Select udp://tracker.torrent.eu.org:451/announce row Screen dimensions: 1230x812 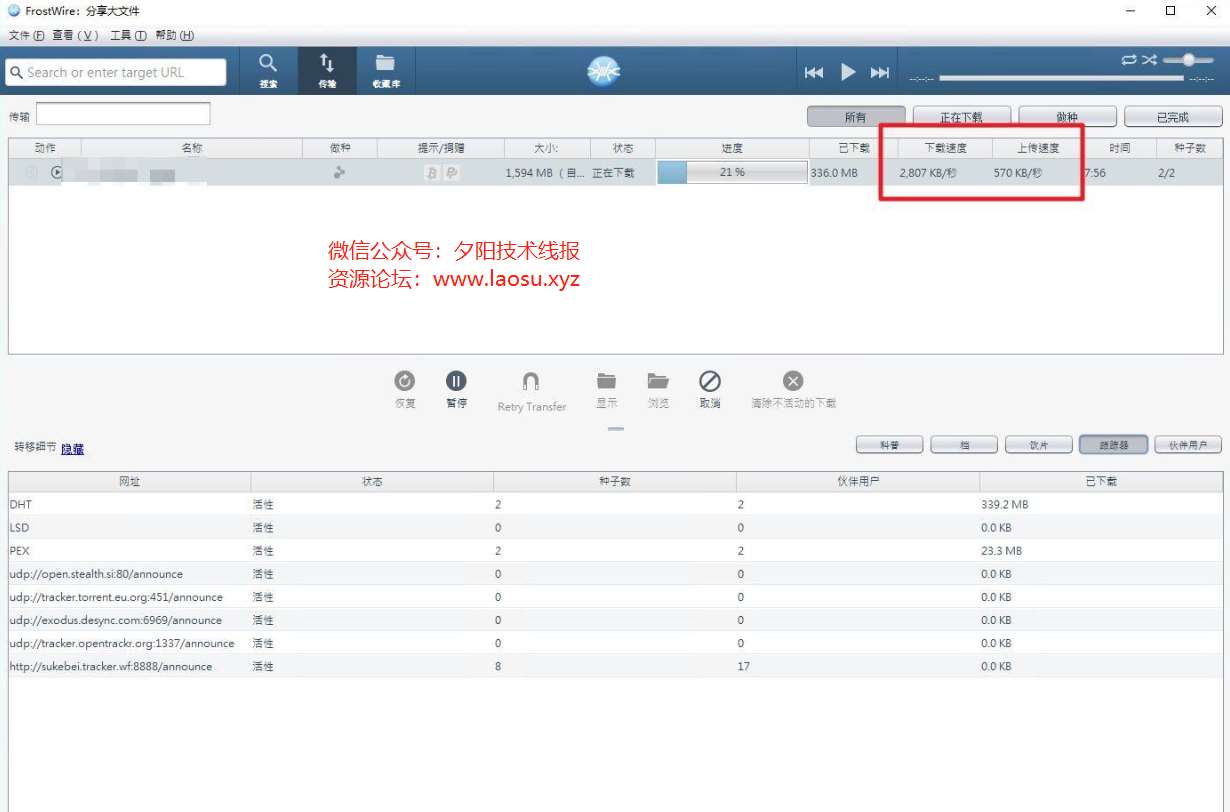point(615,597)
